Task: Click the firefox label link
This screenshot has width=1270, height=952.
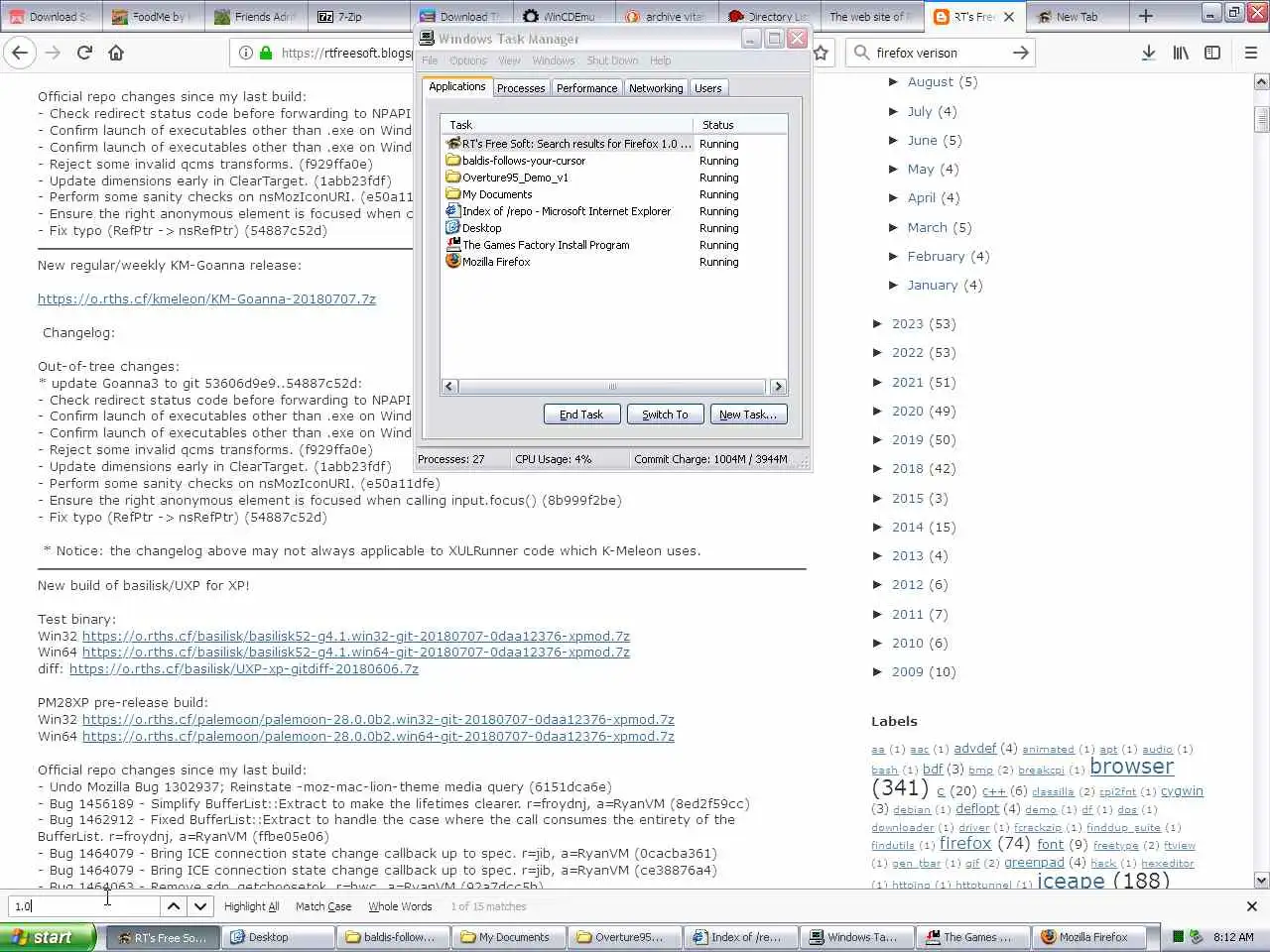Action: (x=965, y=843)
